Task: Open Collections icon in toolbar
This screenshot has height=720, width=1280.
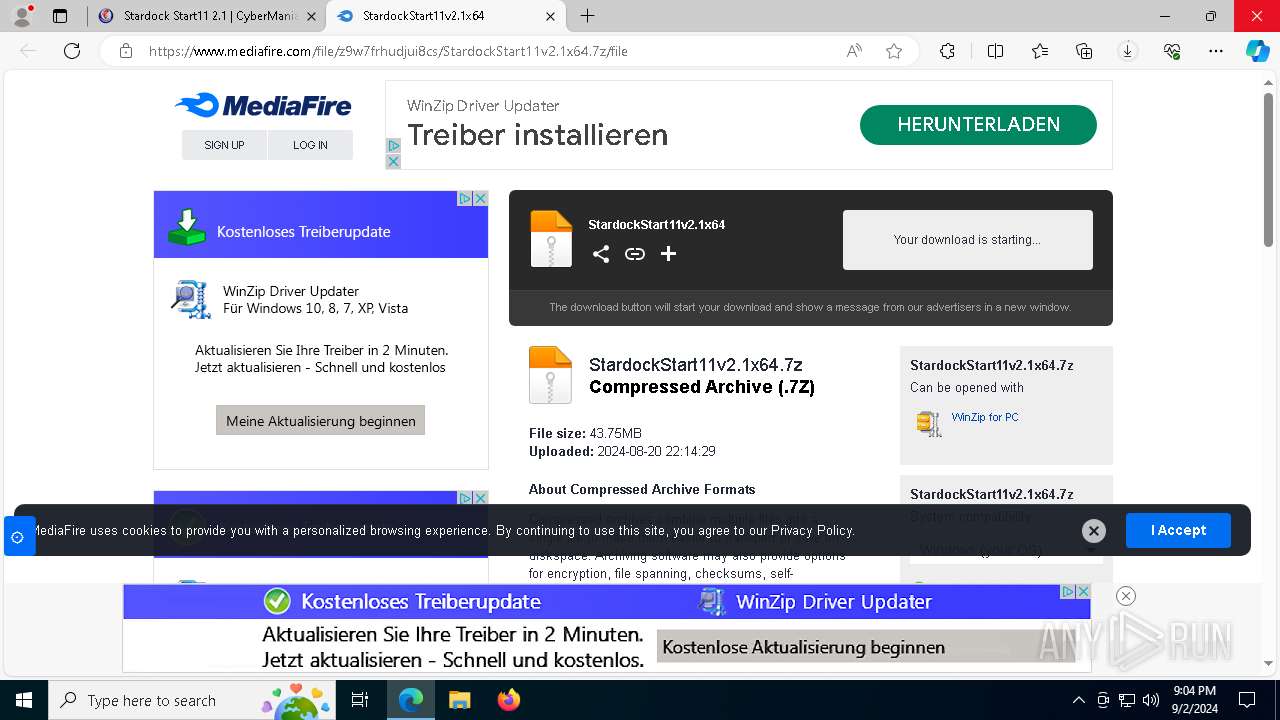Action: 1084,51
